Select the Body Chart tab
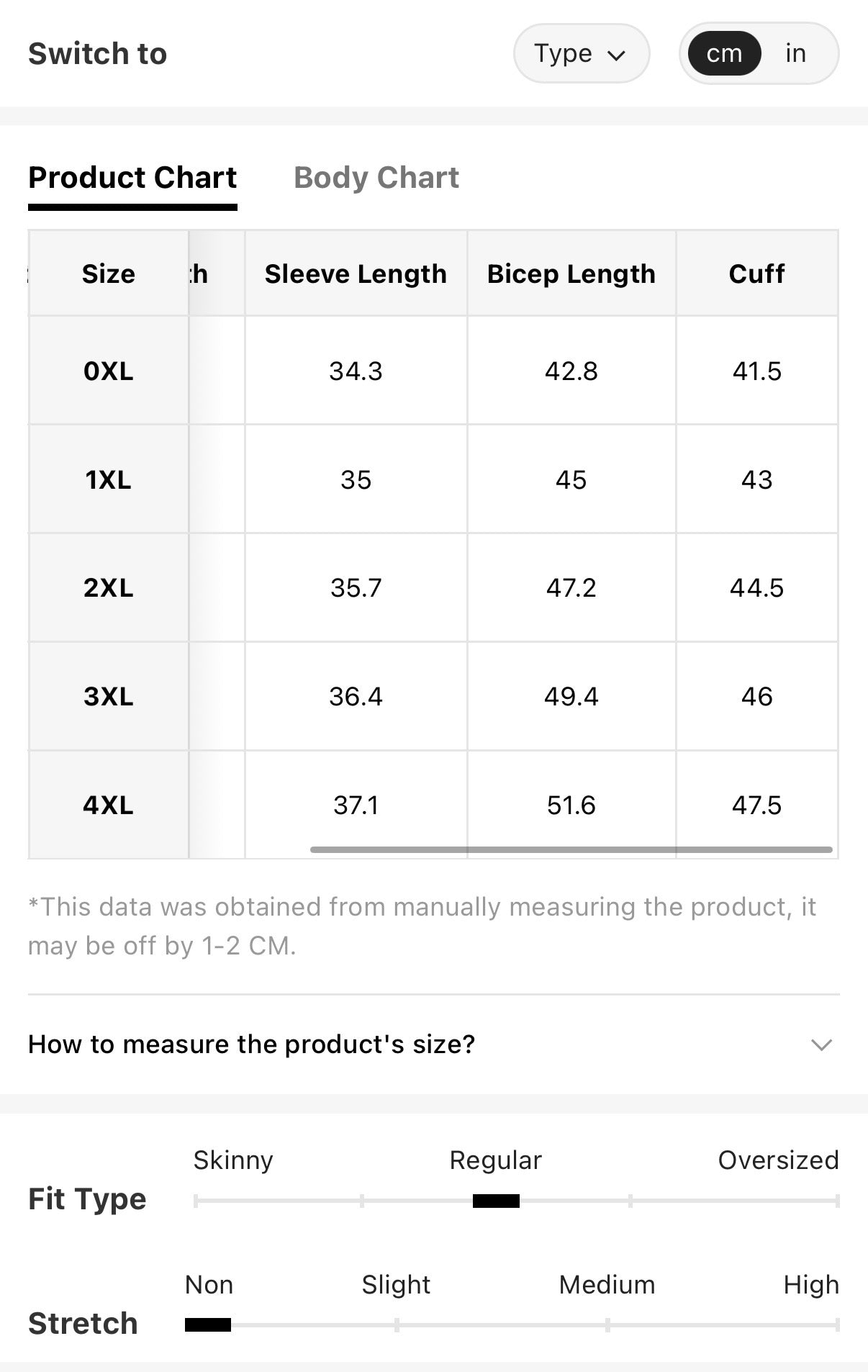868x1372 pixels. [x=376, y=178]
